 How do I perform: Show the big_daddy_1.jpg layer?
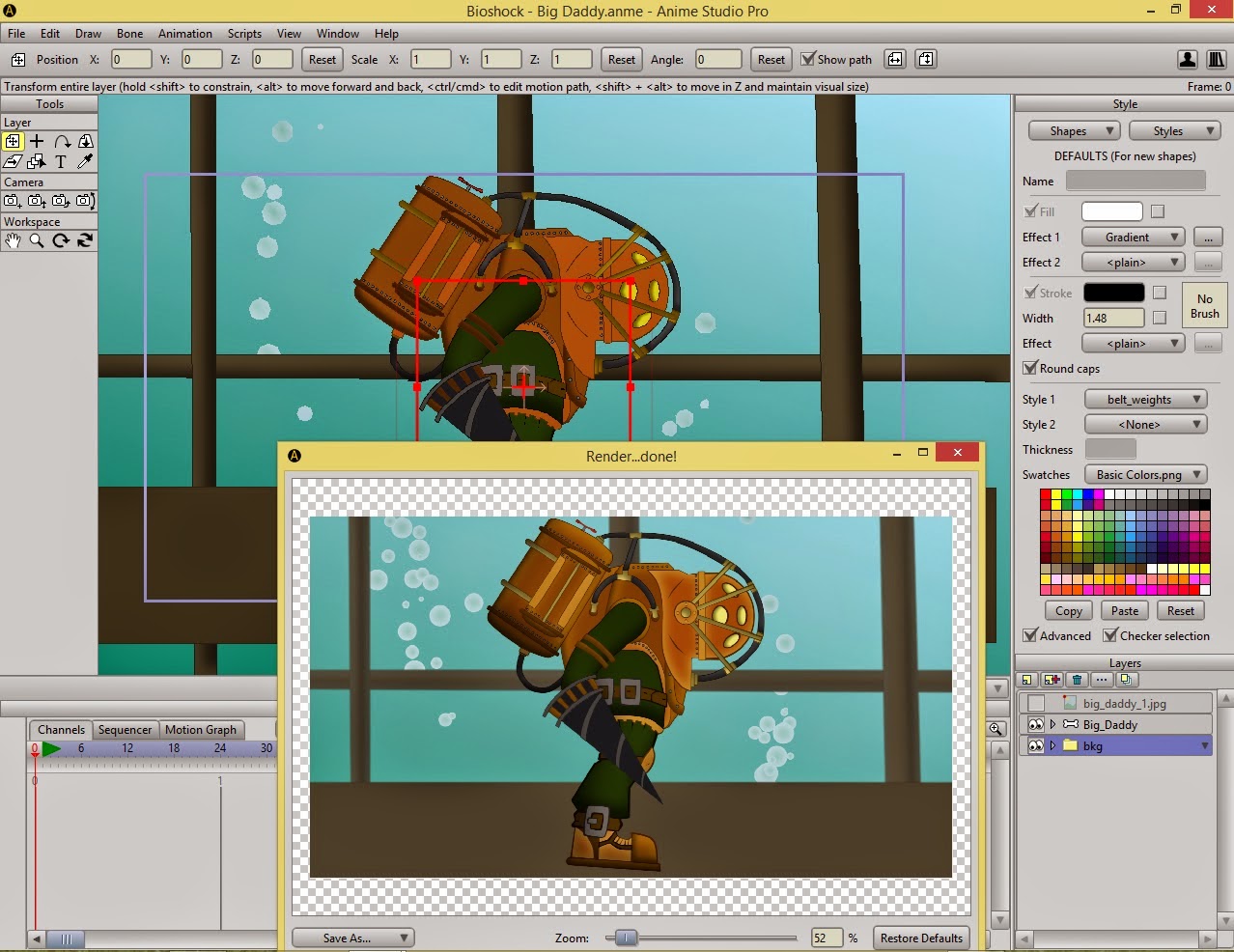(1036, 703)
